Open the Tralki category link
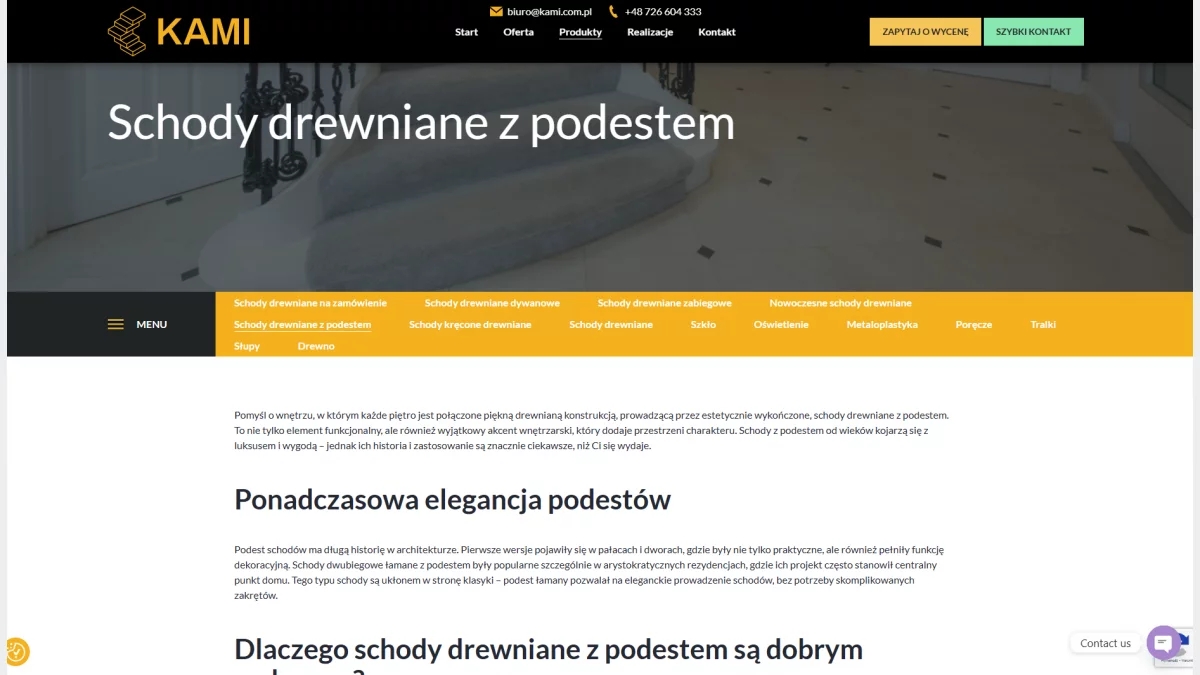The height and width of the screenshot is (675, 1200). 1043,325
